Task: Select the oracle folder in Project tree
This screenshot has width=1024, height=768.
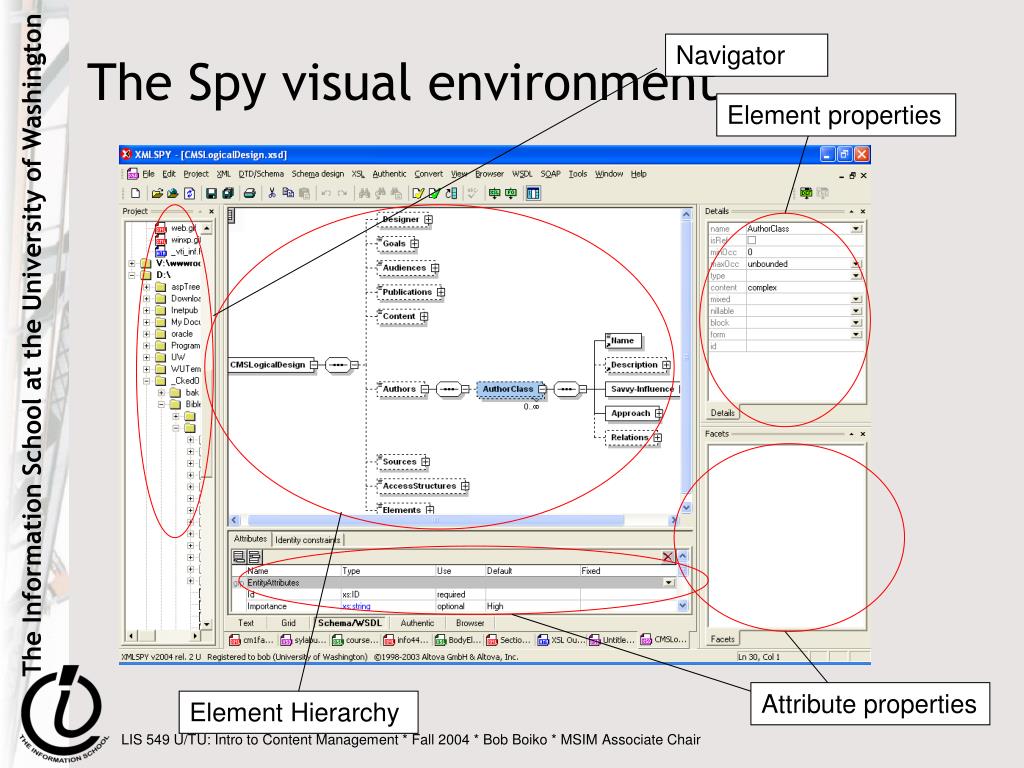Action: [x=182, y=334]
